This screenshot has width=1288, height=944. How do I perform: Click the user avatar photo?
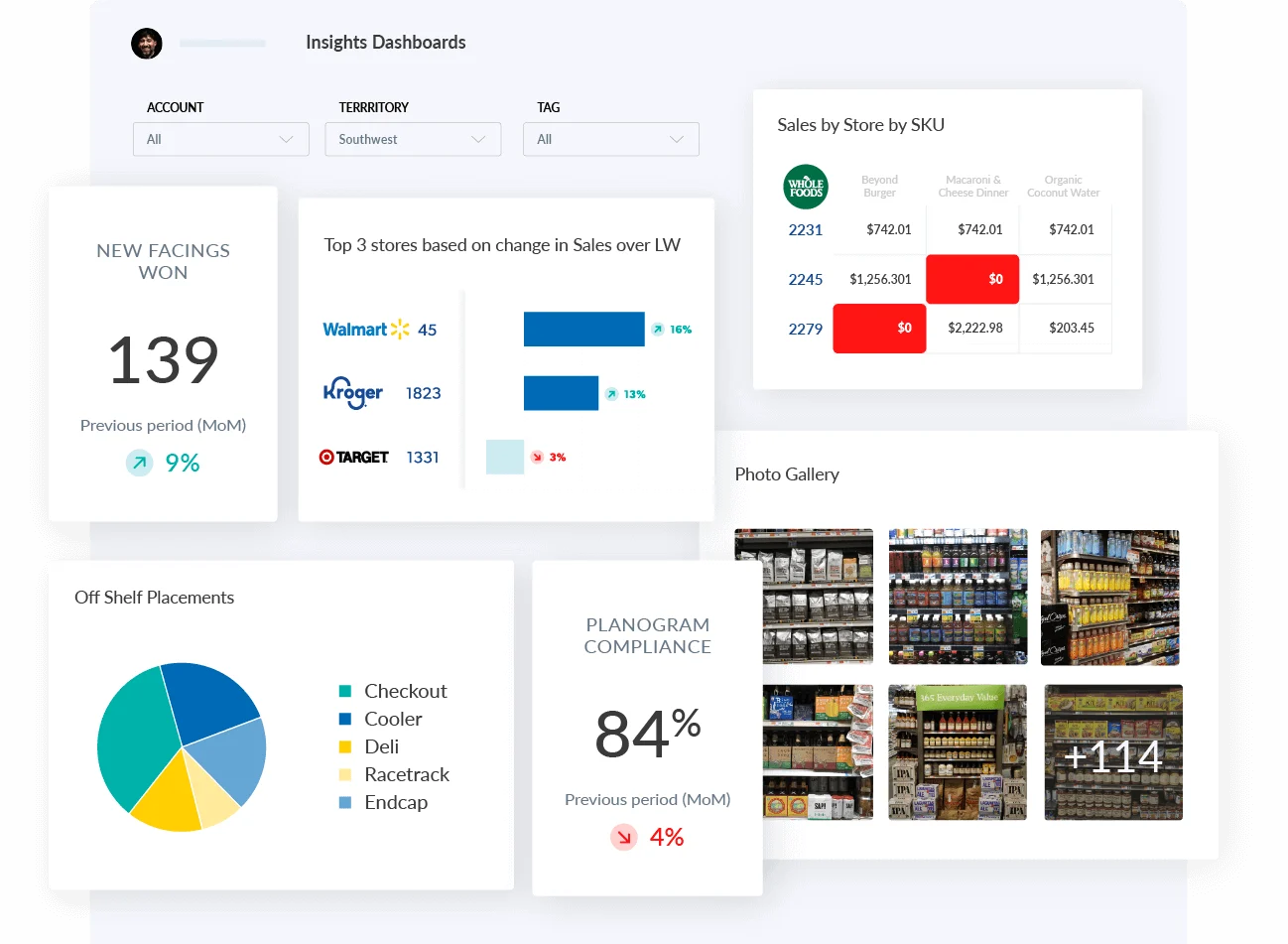pyautogui.click(x=147, y=44)
